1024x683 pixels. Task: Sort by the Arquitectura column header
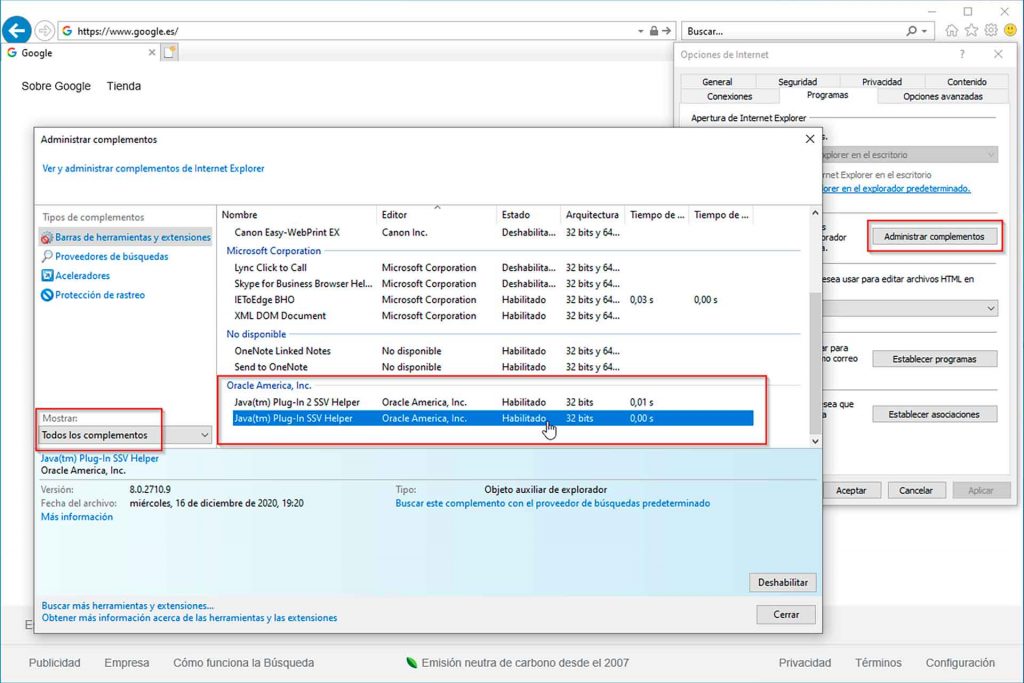592,215
